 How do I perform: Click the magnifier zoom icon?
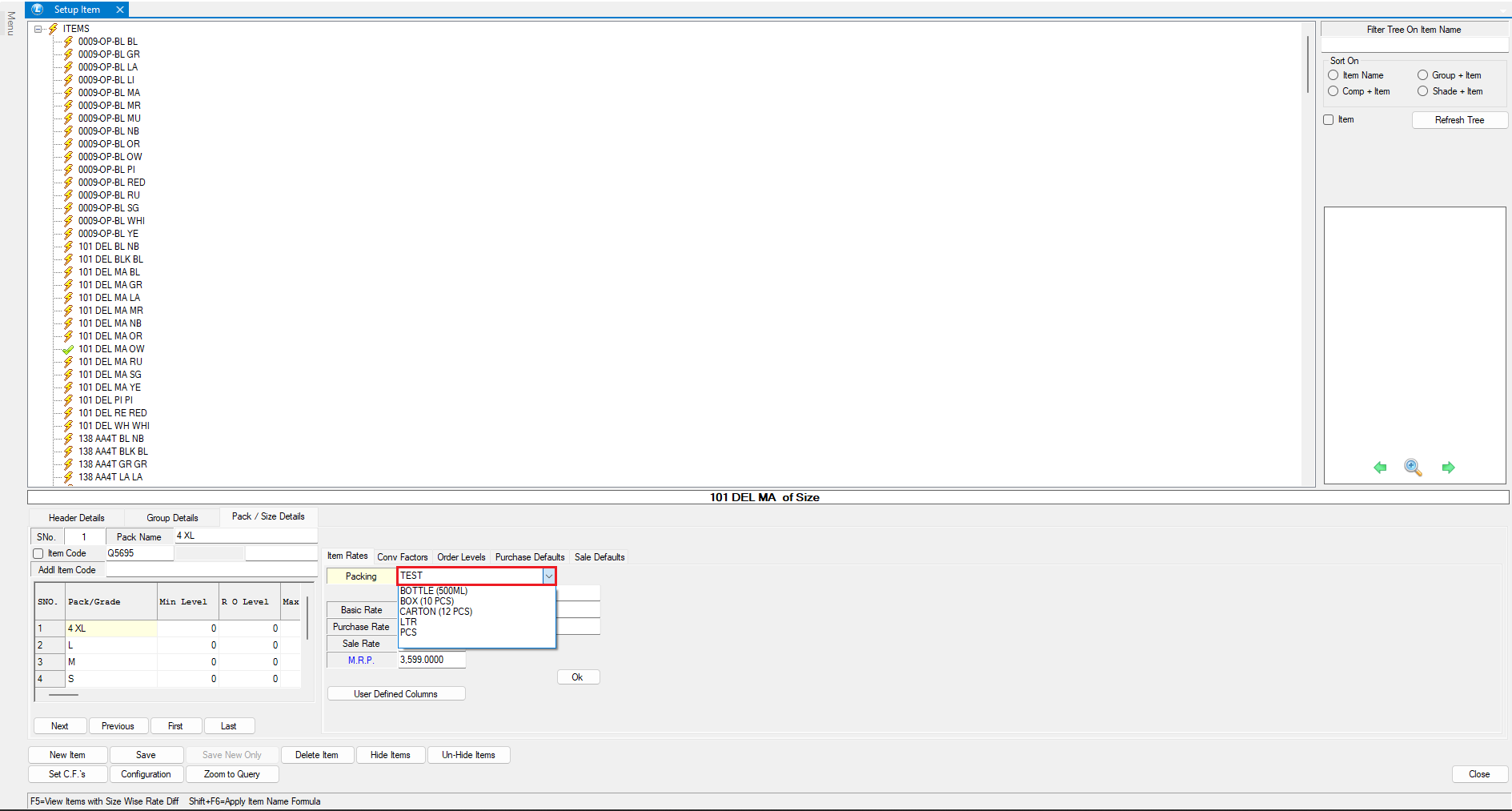pyautogui.click(x=1413, y=468)
